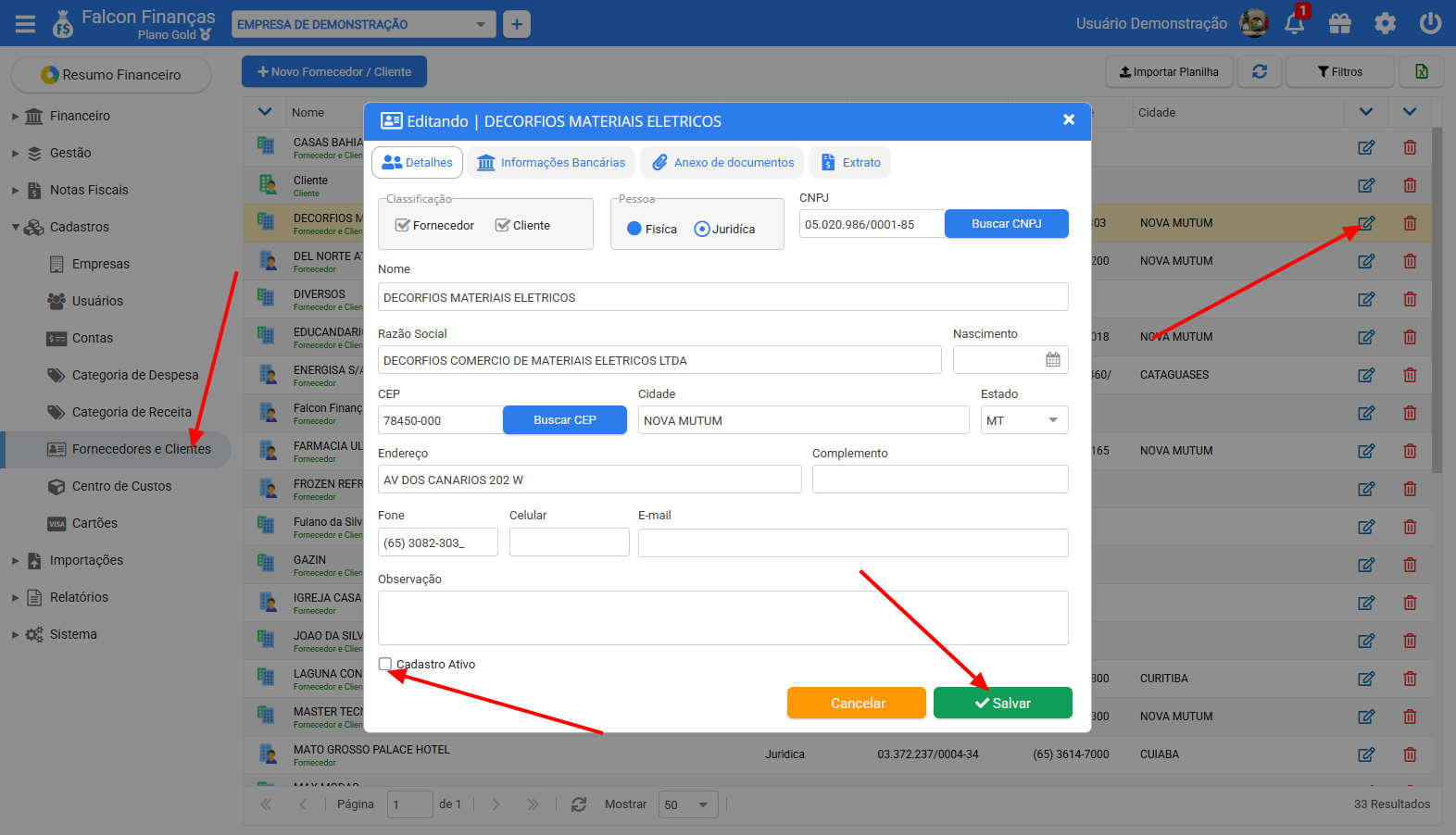Click the power logout icon
Screen dimensions: 1456x835
click(1430, 24)
